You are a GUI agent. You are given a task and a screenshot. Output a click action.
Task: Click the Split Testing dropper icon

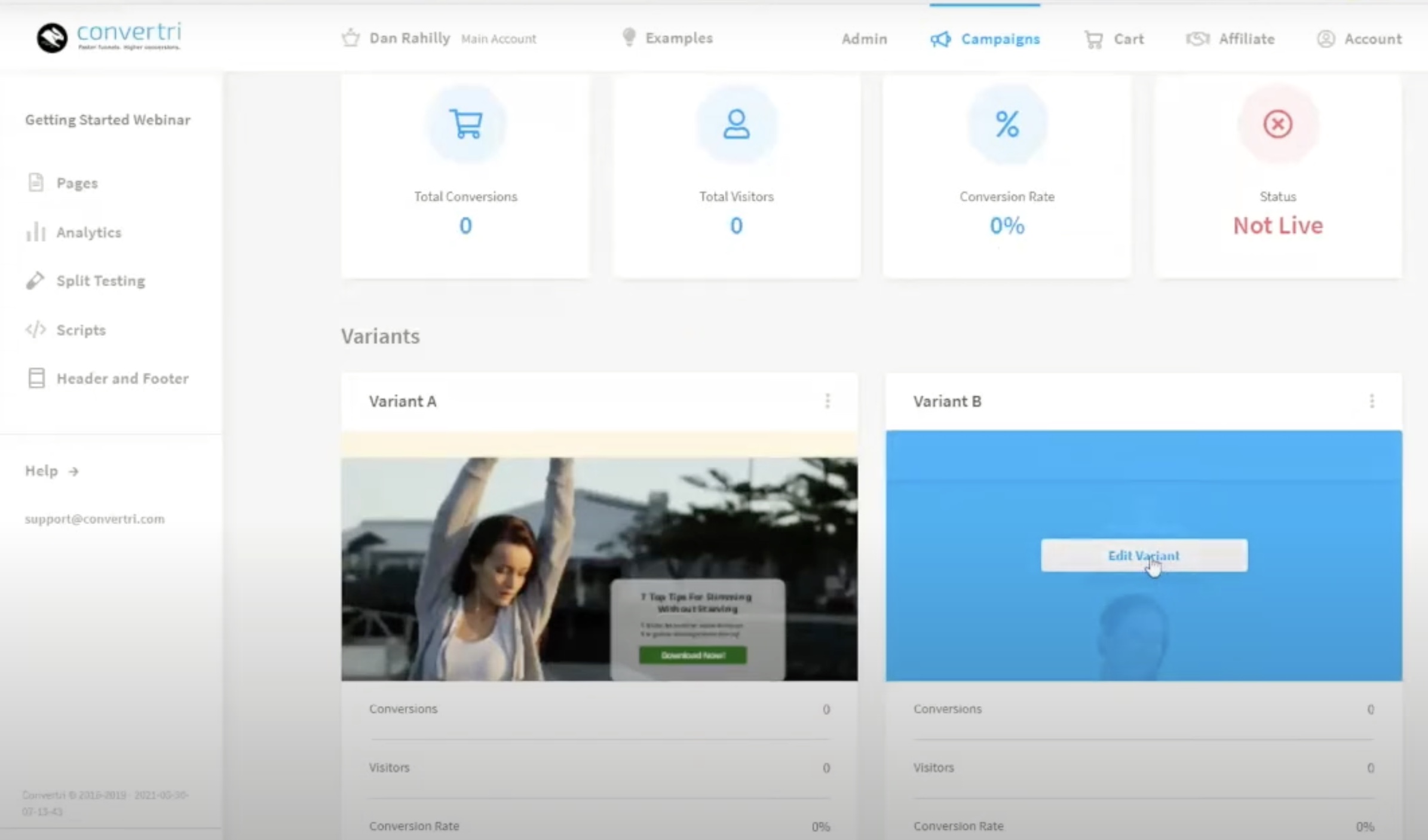36,280
